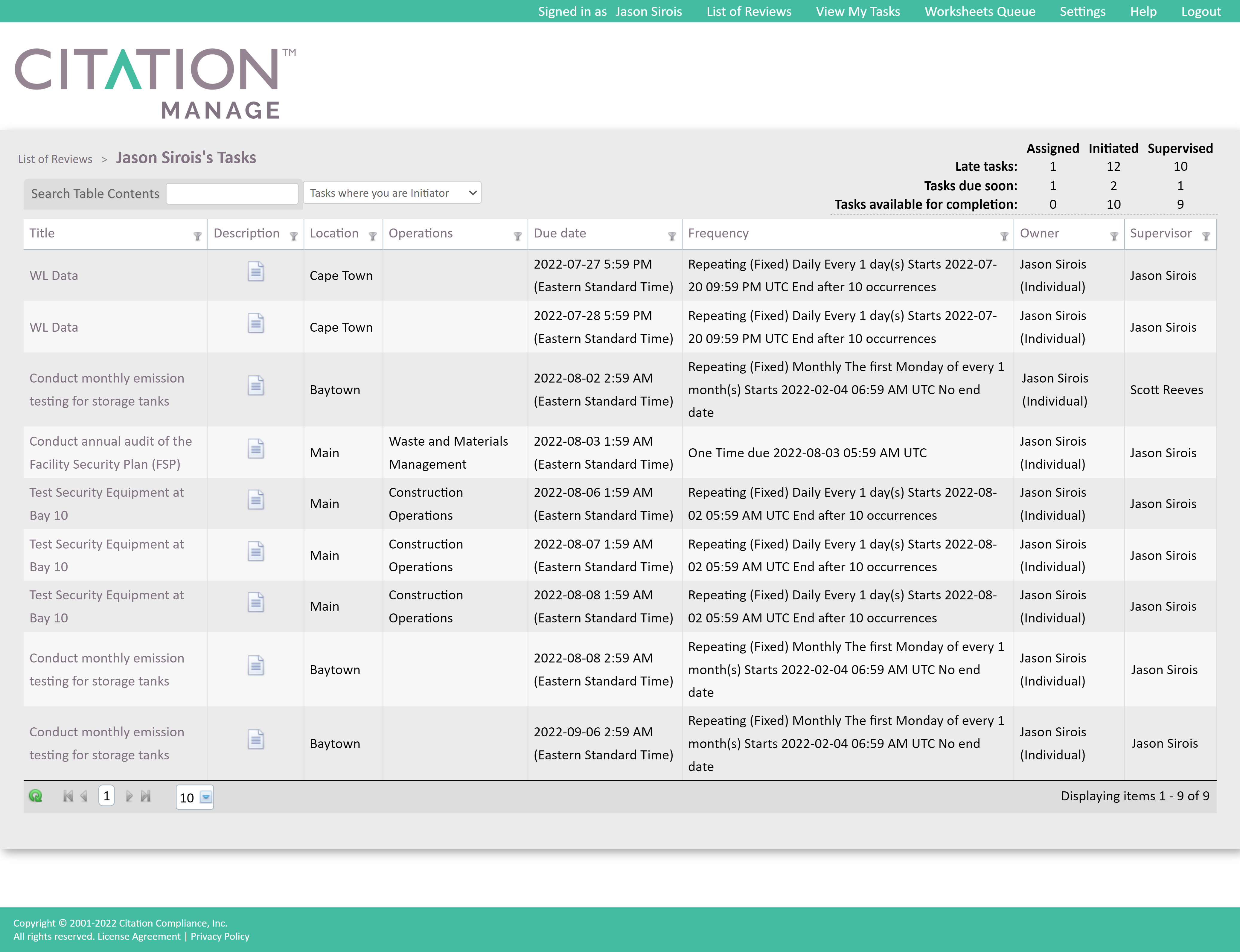
Task: Click the current page number box
Action: coord(106,796)
